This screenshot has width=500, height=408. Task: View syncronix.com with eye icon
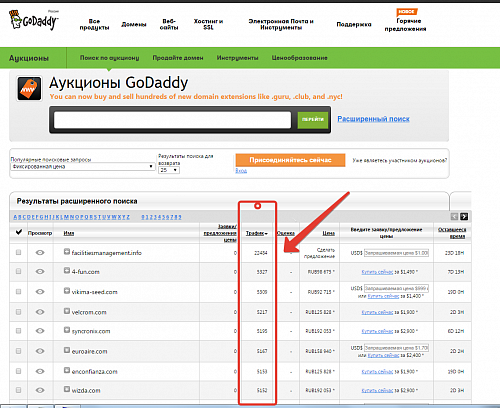click(x=40, y=331)
